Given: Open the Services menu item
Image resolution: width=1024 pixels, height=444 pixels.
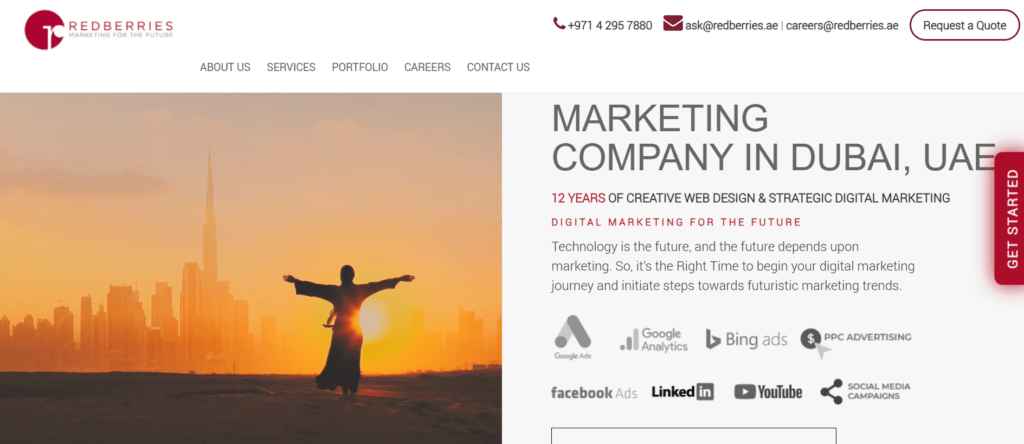Looking at the screenshot, I should pyautogui.click(x=291, y=67).
